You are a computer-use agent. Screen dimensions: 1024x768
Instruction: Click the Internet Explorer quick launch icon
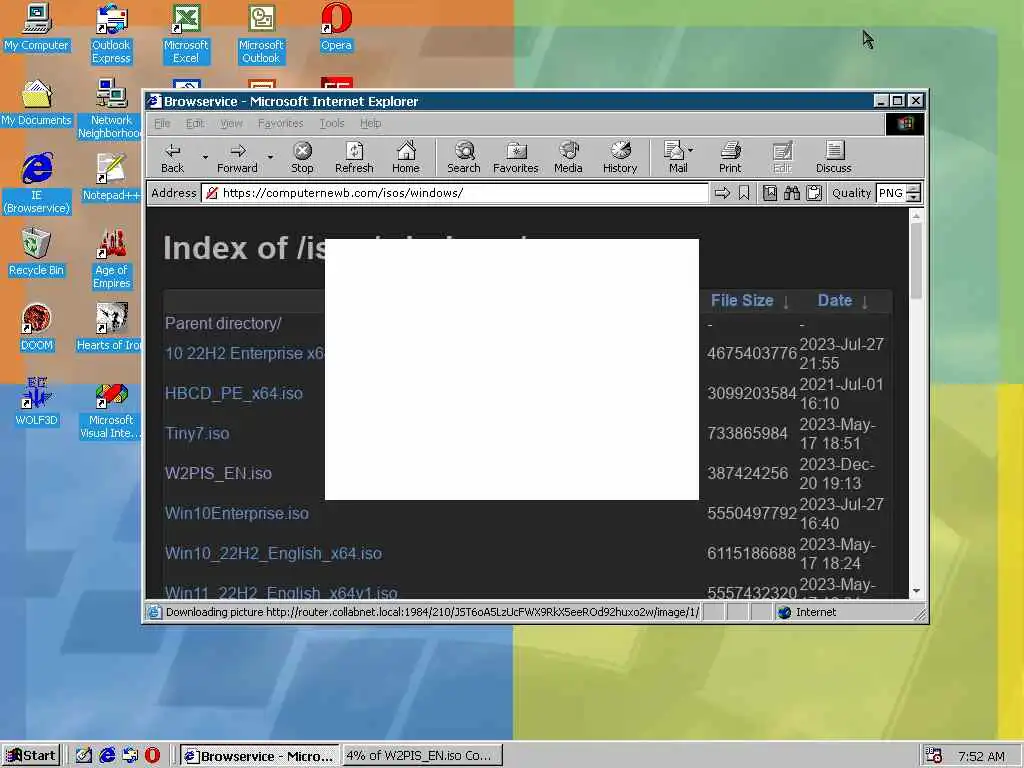click(107, 756)
